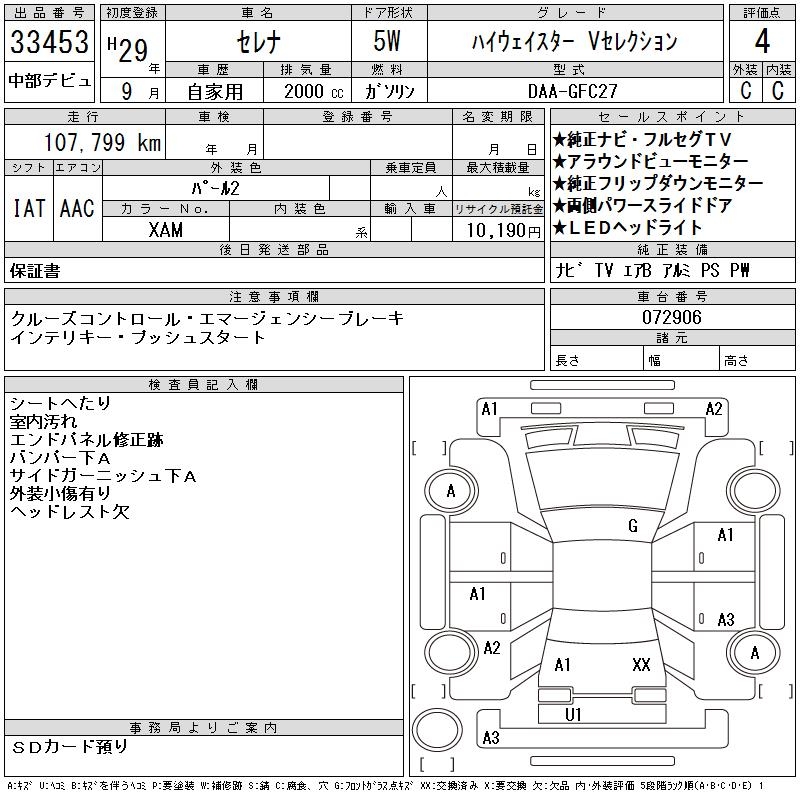
Task: Select the vehicle history 自家用
Action: pos(215,92)
